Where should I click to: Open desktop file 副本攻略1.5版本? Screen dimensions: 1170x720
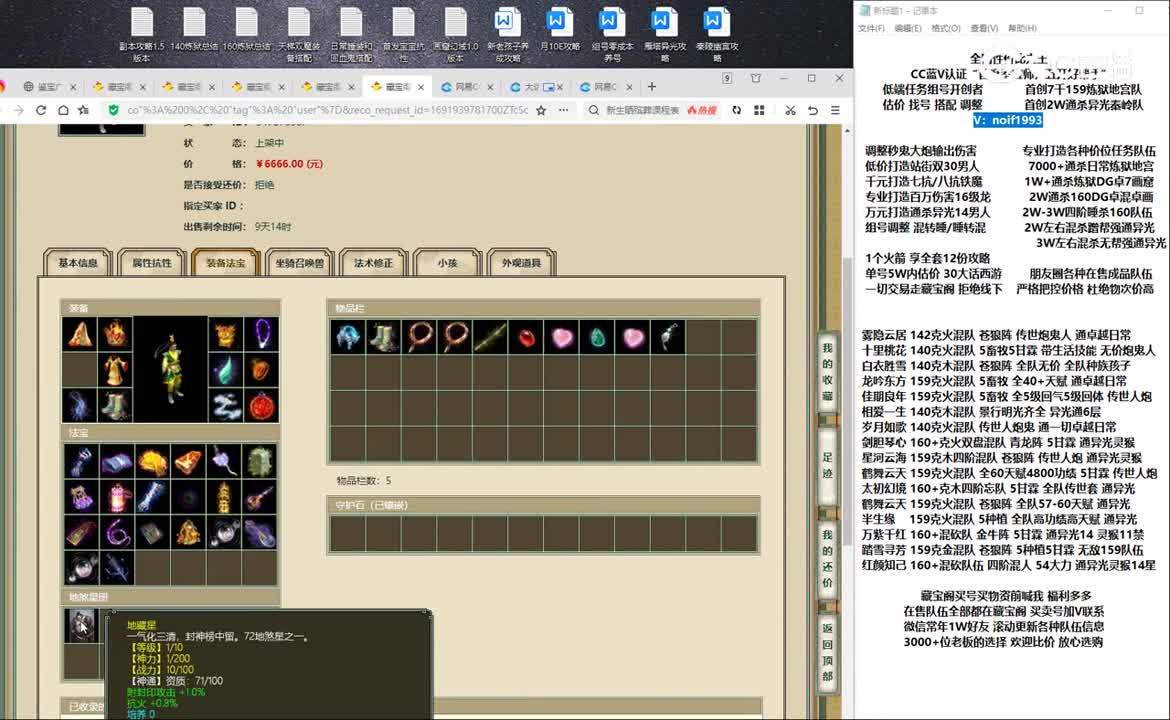[142, 35]
